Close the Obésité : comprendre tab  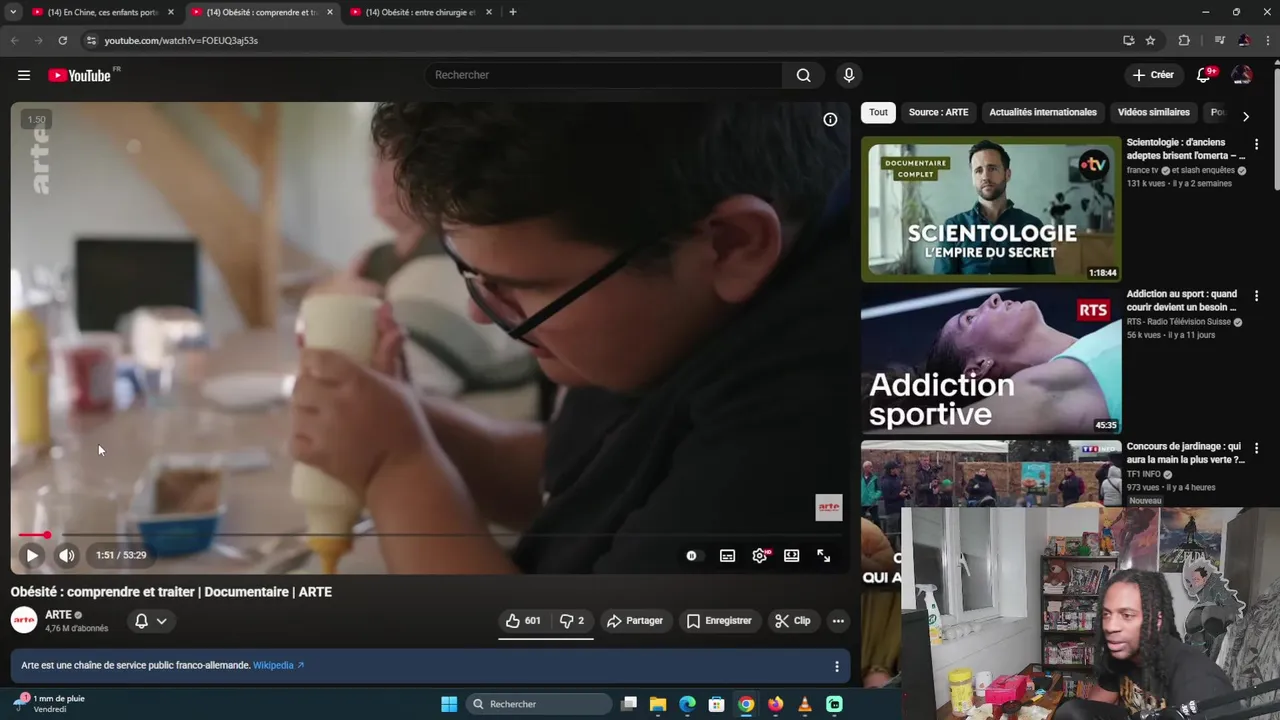tap(330, 12)
